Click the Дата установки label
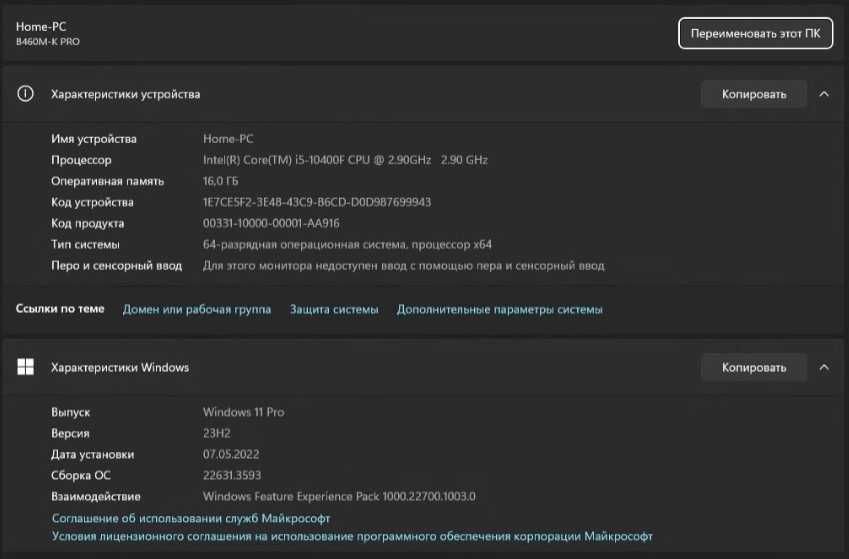 (x=93, y=454)
